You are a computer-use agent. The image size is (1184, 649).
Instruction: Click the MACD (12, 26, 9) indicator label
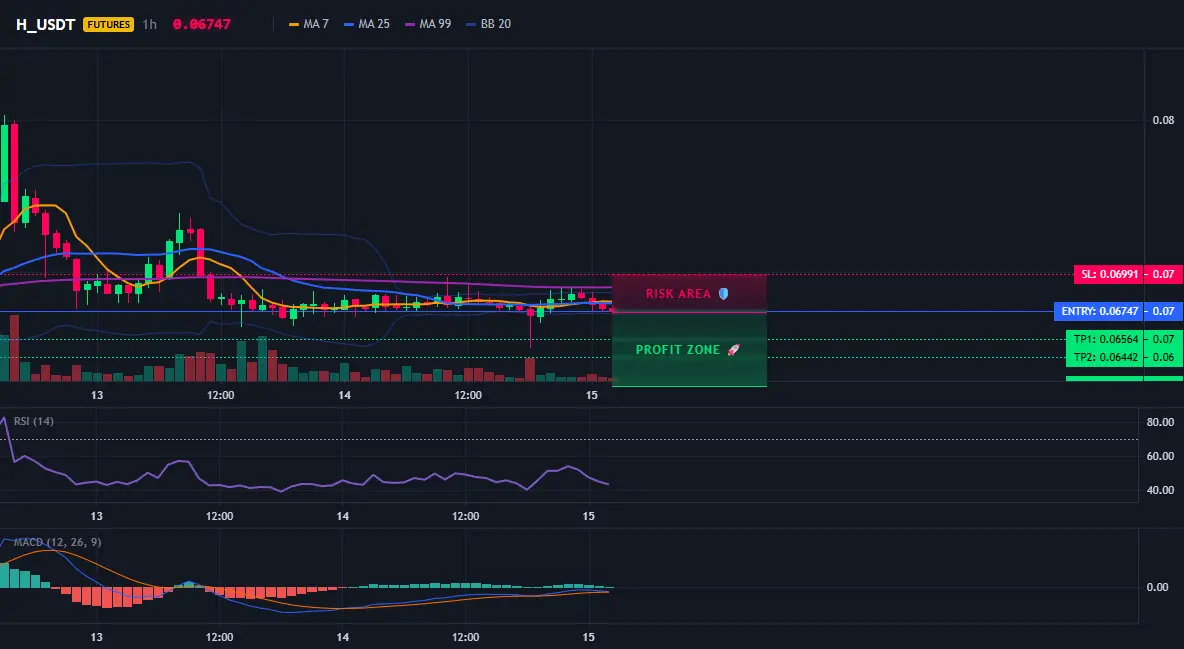57,542
